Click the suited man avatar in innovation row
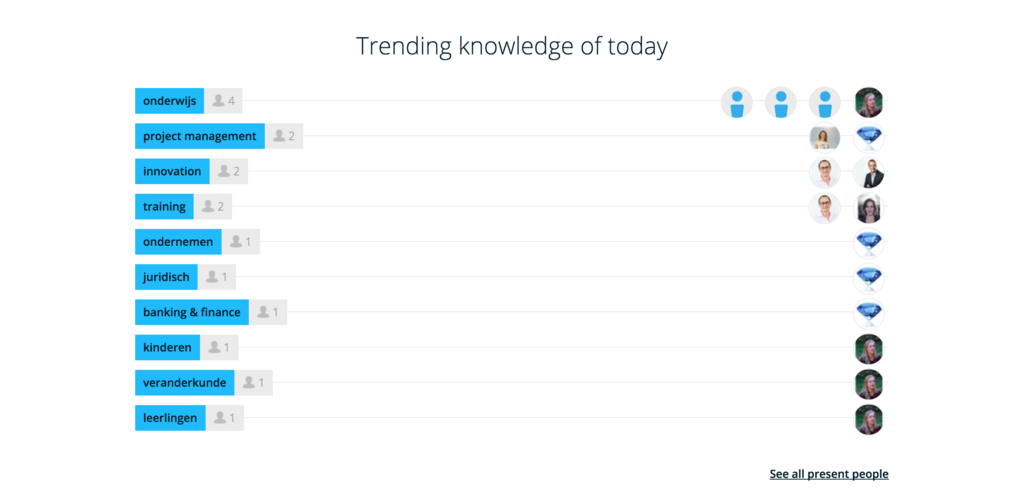 (x=869, y=173)
